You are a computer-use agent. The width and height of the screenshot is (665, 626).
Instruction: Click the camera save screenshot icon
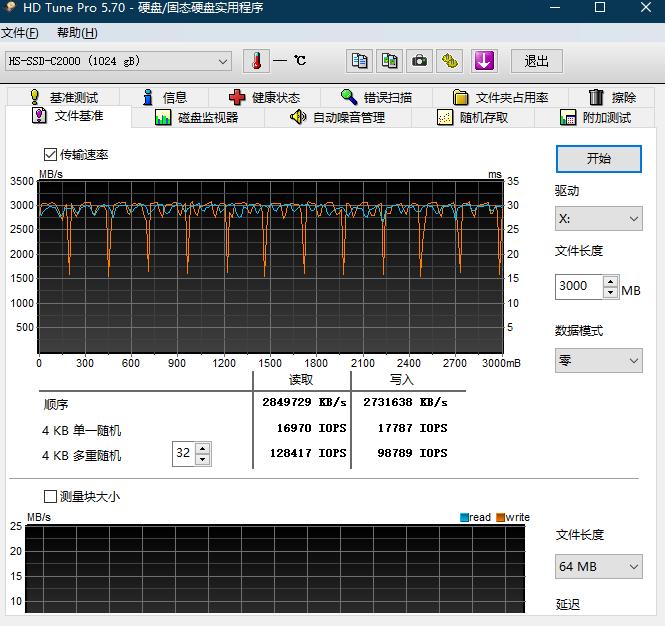coord(419,61)
